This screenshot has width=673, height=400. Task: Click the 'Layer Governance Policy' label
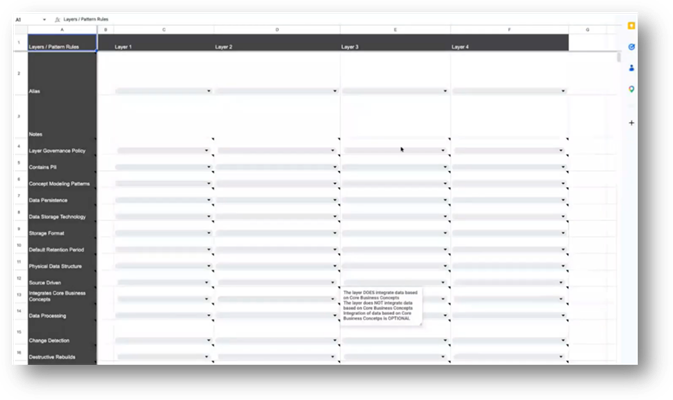click(57, 151)
